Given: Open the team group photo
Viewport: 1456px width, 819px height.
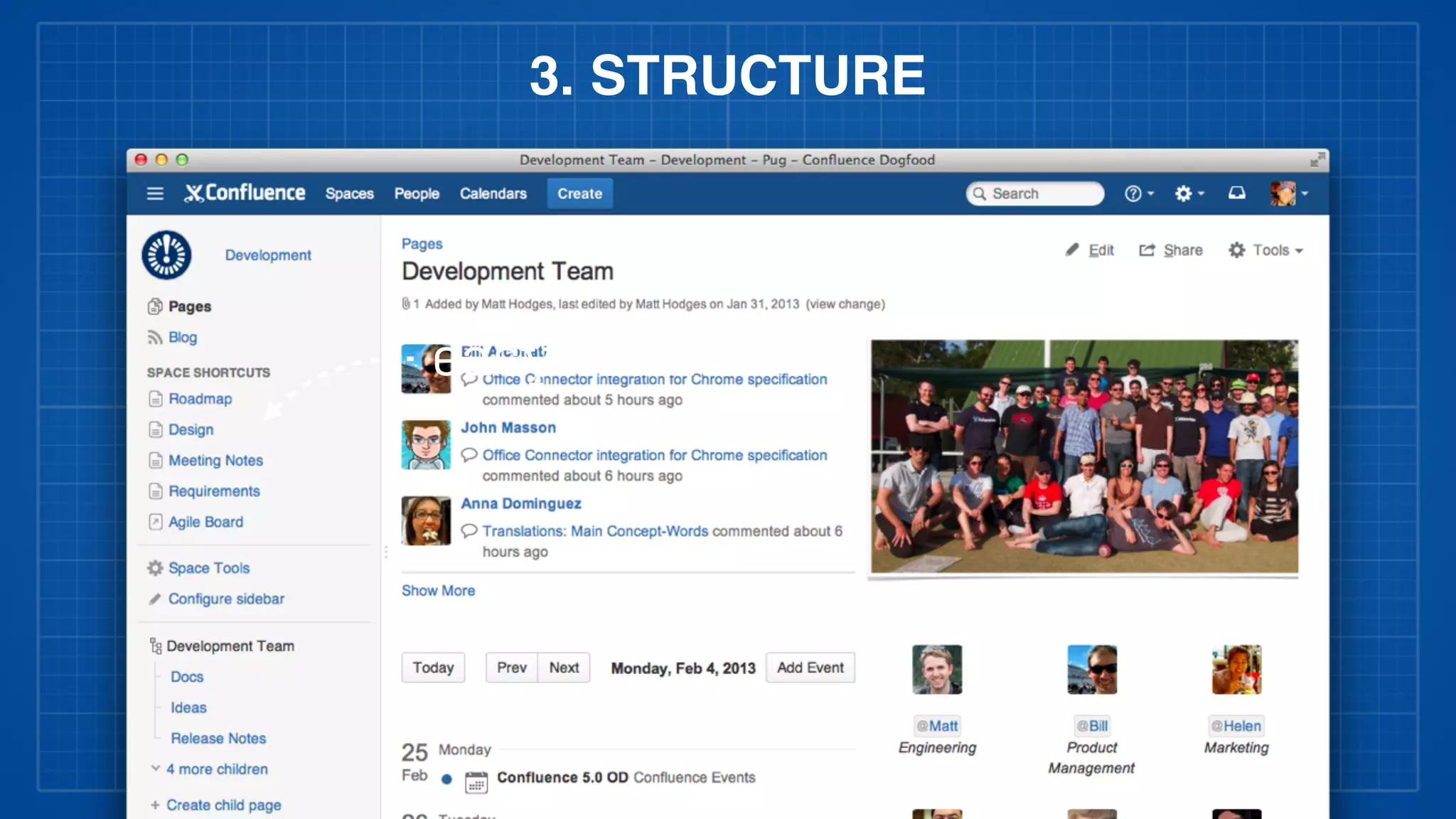Looking at the screenshot, I should pos(1084,456).
